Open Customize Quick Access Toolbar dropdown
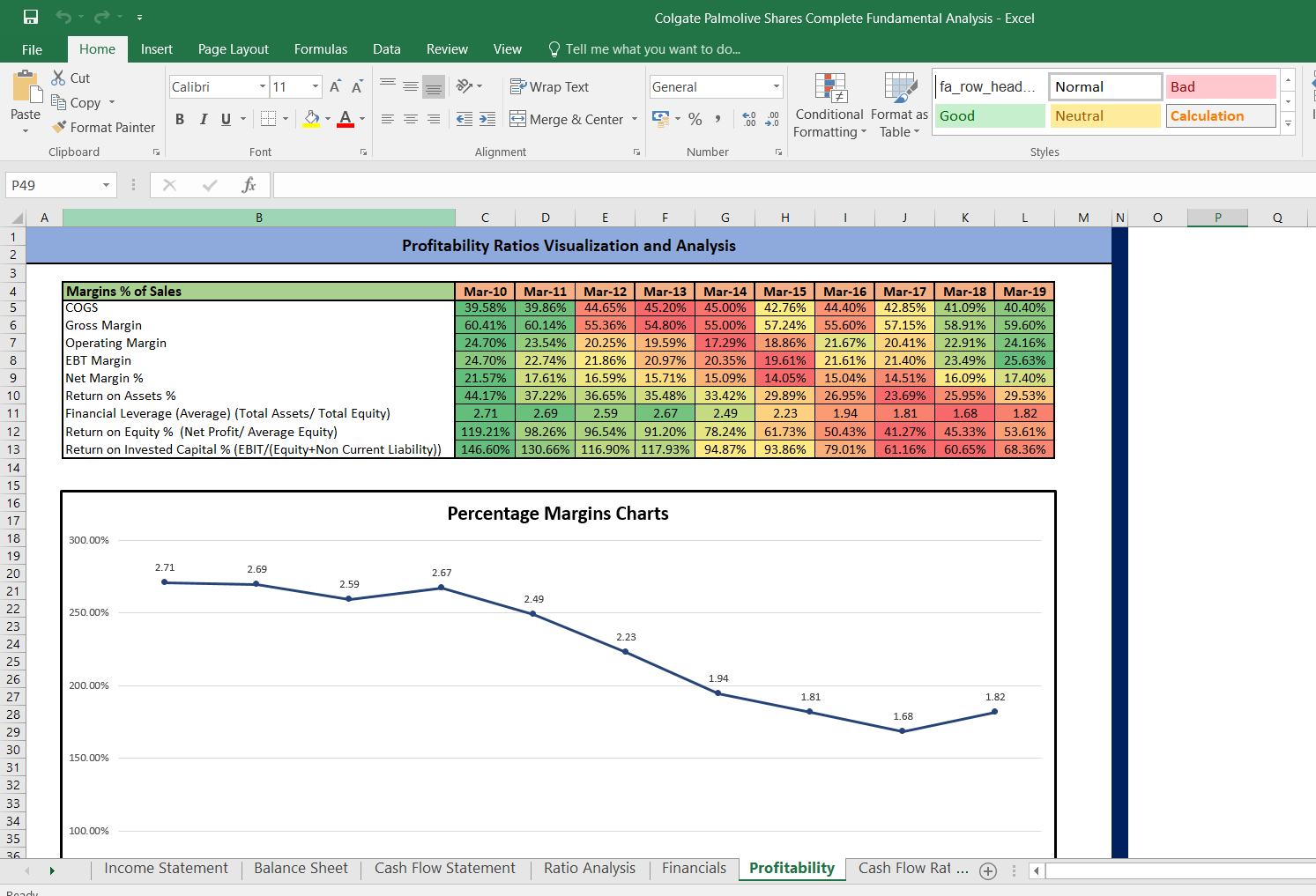 139,18
